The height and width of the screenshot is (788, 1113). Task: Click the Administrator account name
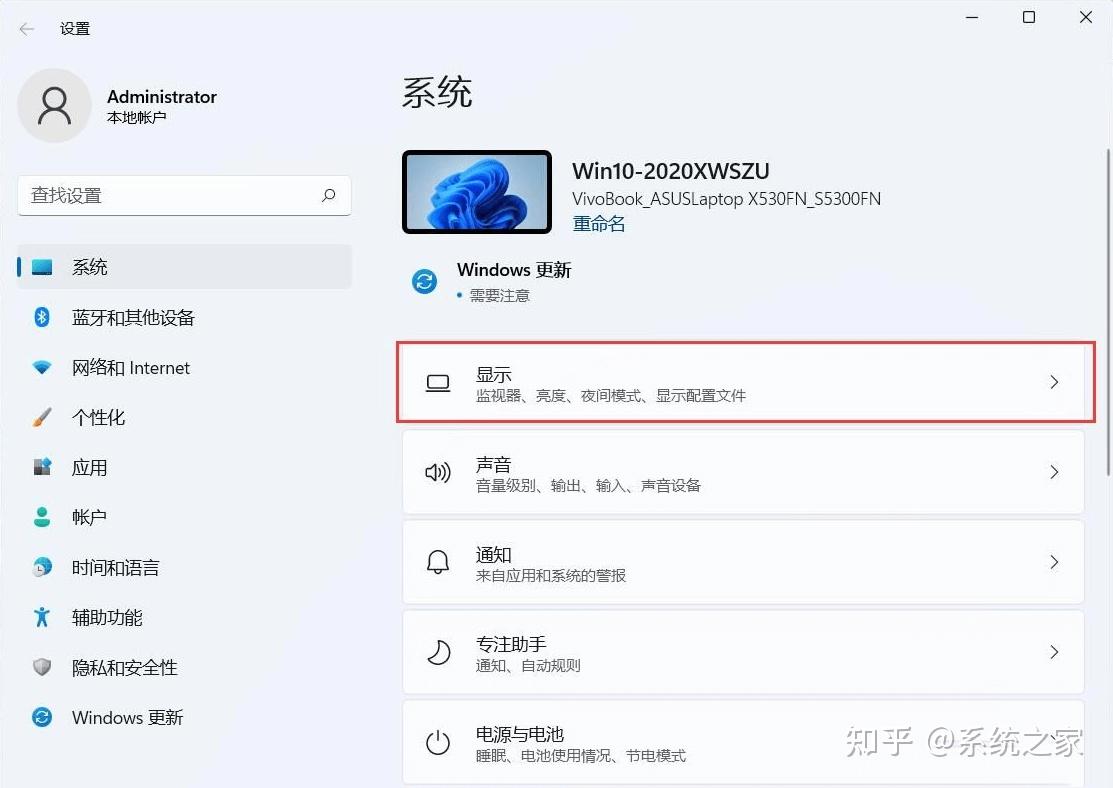click(162, 97)
